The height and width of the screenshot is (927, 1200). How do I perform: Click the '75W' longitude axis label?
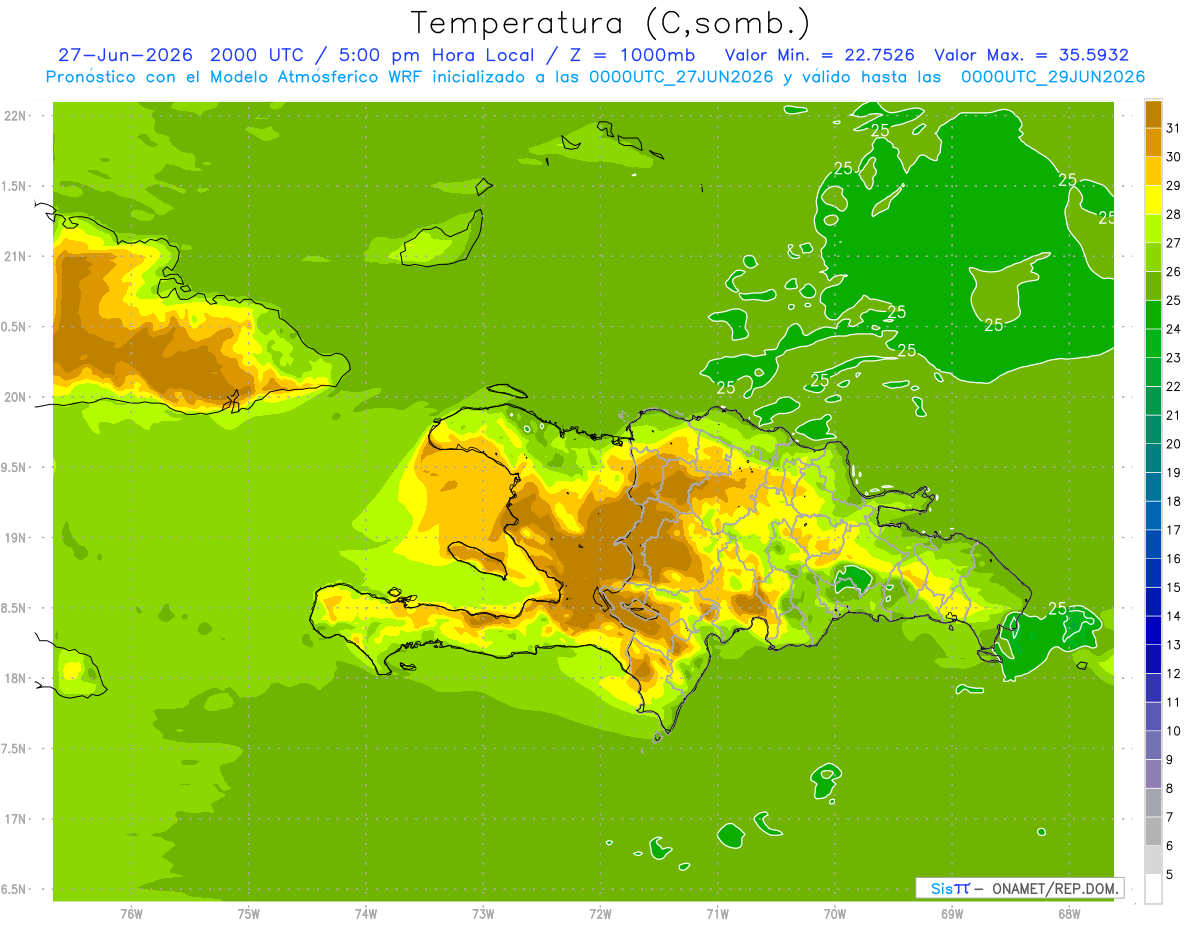click(x=249, y=914)
